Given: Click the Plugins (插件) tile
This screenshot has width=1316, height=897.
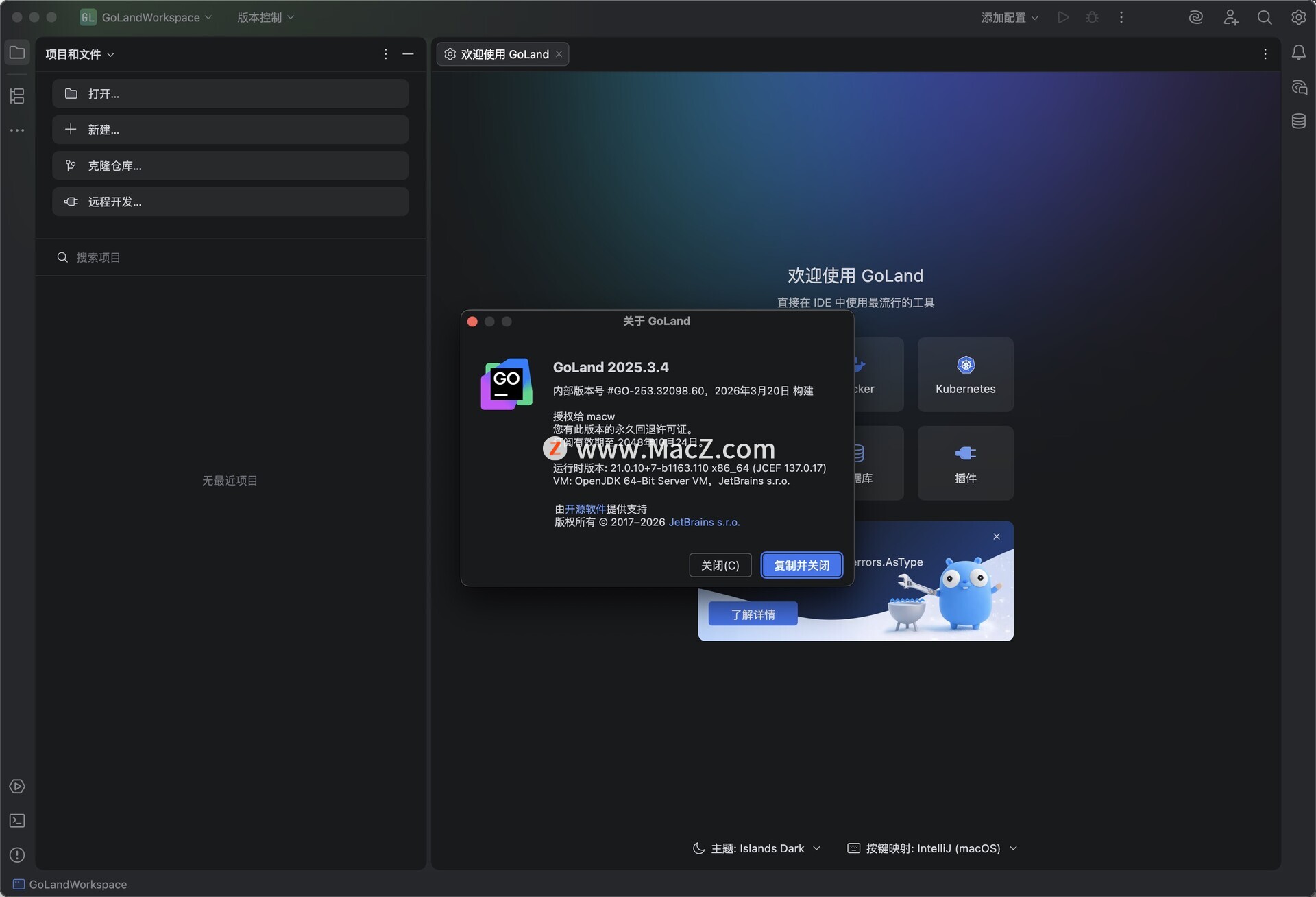Looking at the screenshot, I should (x=965, y=463).
